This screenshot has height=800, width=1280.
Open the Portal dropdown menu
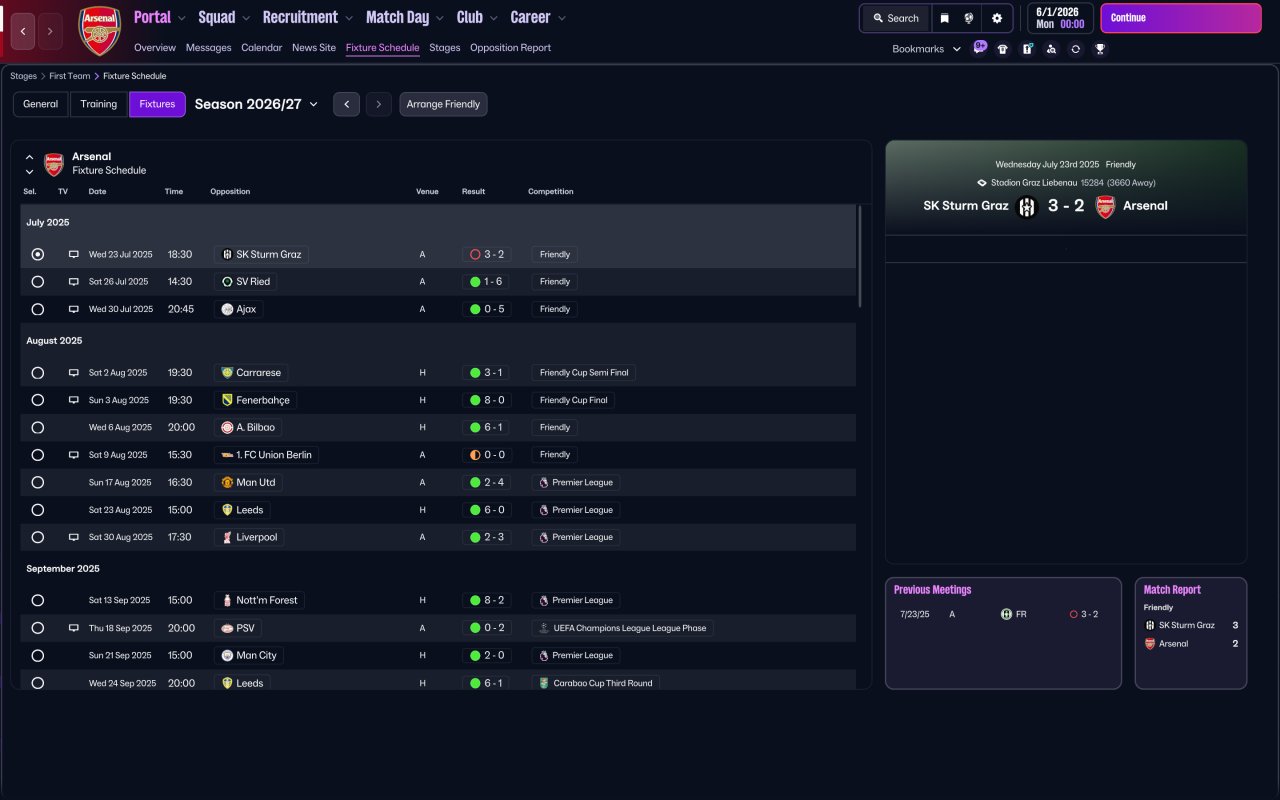click(x=160, y=17)
